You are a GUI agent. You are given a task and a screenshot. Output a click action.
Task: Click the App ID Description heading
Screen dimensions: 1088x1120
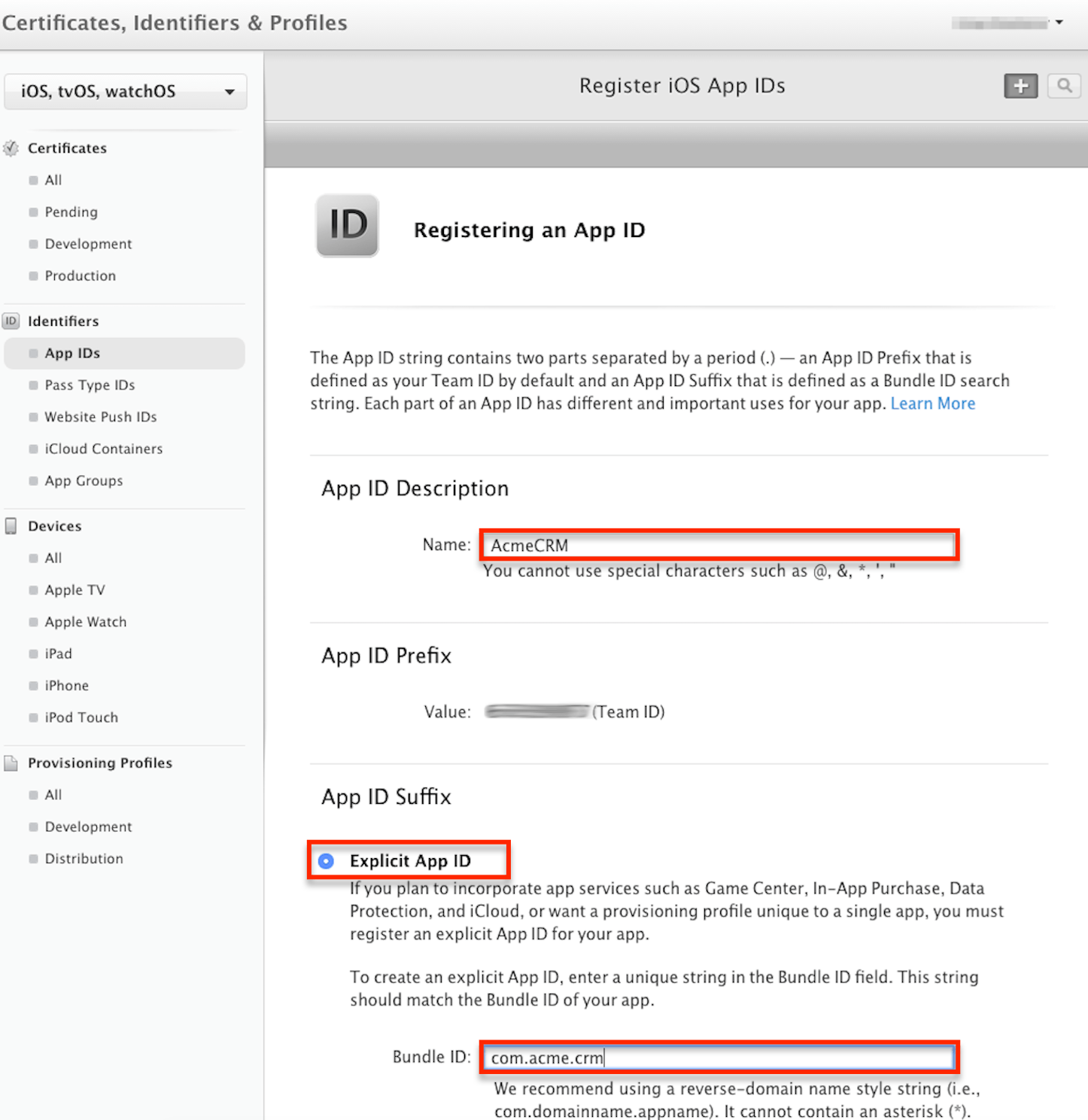(x=415, y=489)
